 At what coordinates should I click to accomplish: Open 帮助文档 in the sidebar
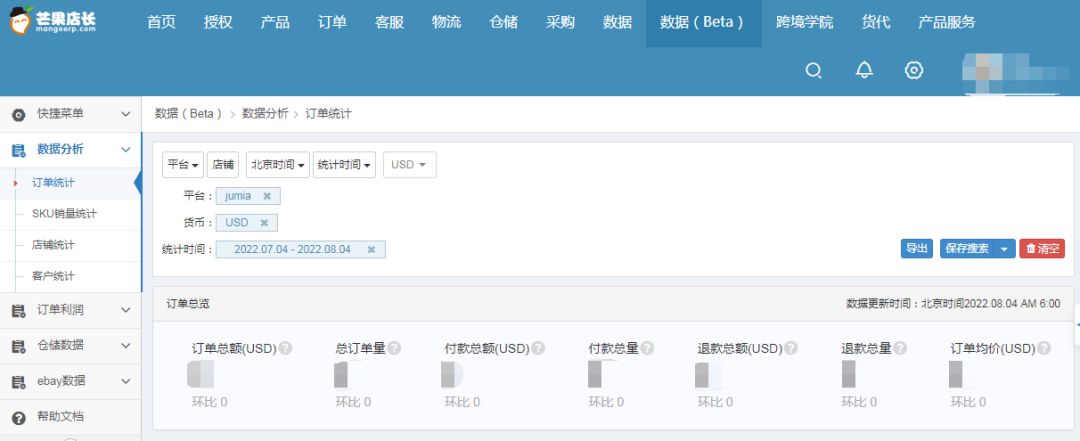(60, 417)
